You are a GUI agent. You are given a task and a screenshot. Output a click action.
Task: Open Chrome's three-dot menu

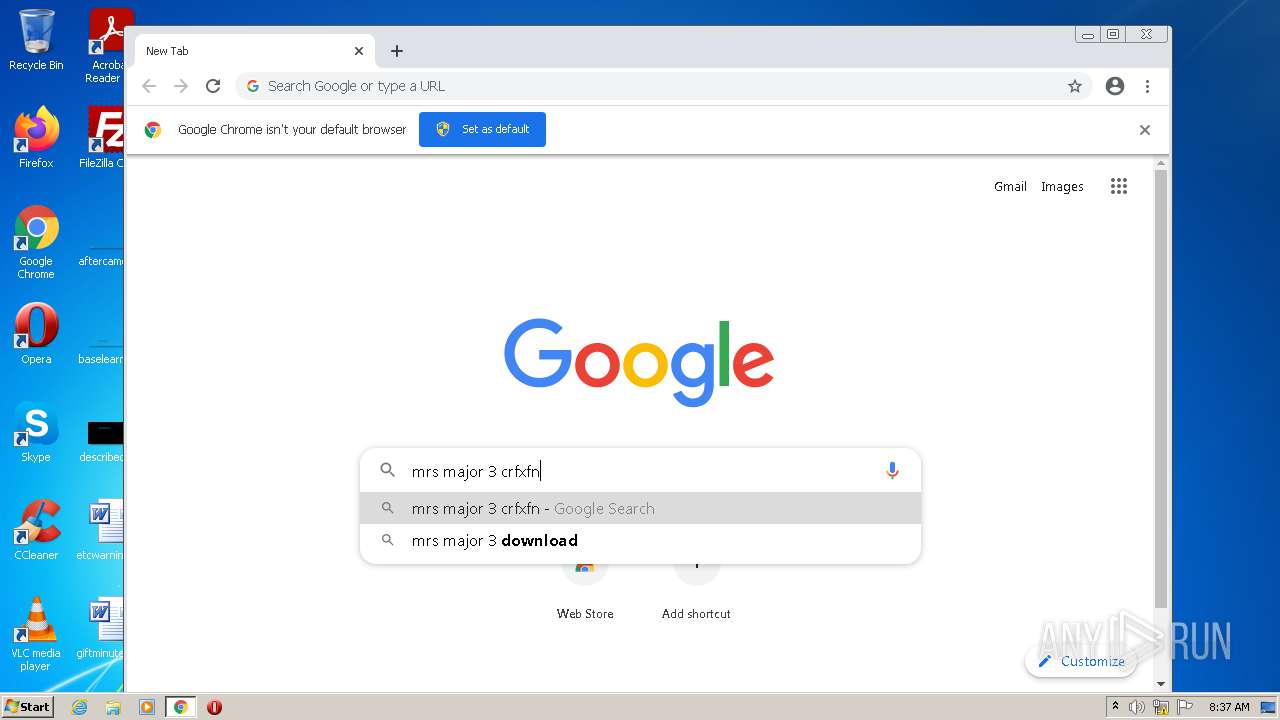coord(1148,86)
